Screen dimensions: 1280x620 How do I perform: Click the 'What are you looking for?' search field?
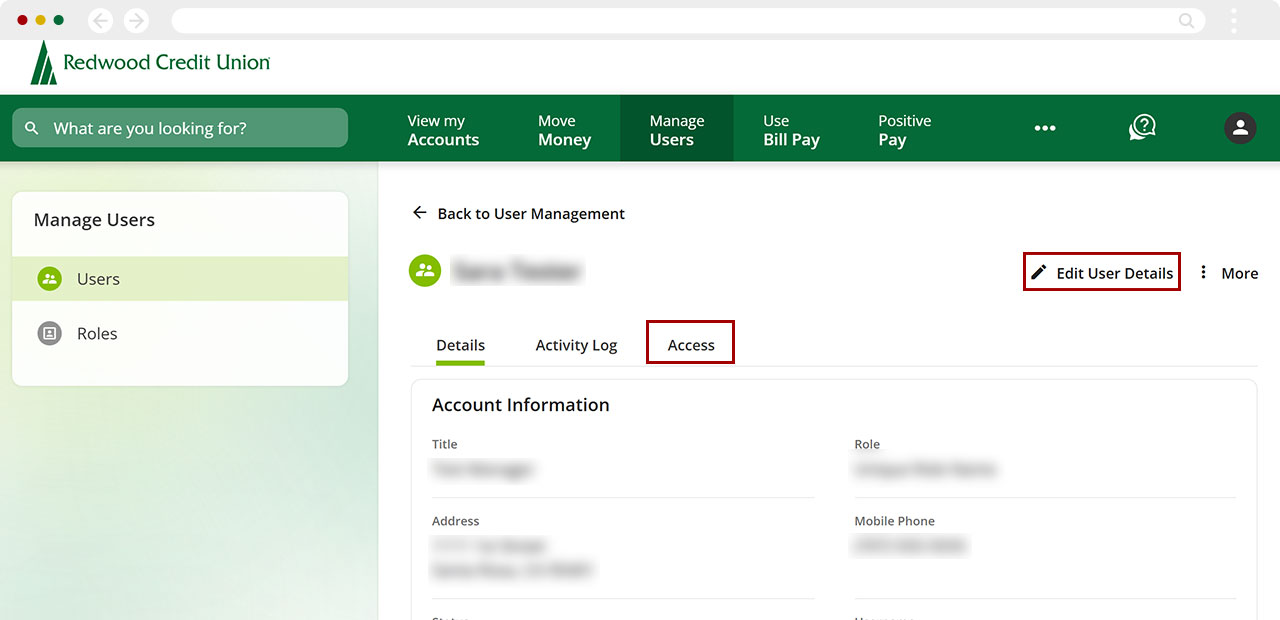coord(180,128)
